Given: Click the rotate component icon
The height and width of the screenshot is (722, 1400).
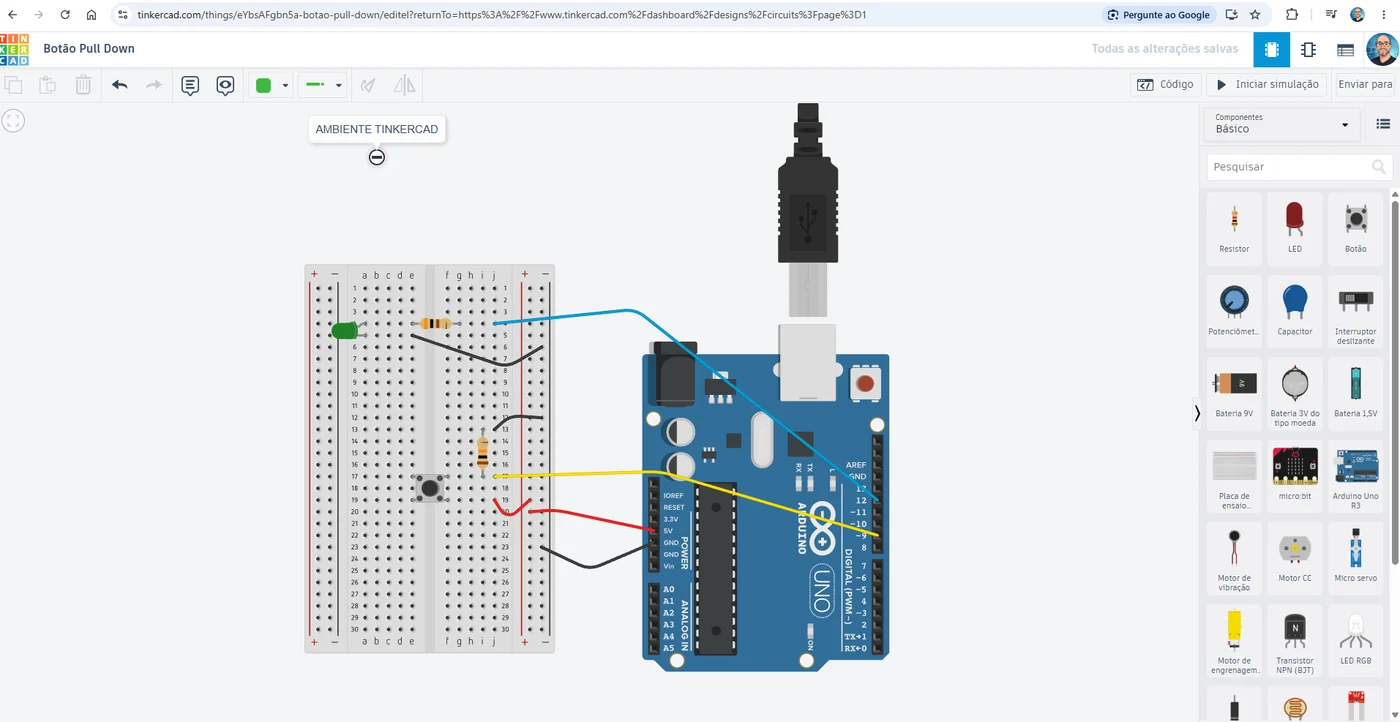Looking at the screenshot, I should point(368,85).
